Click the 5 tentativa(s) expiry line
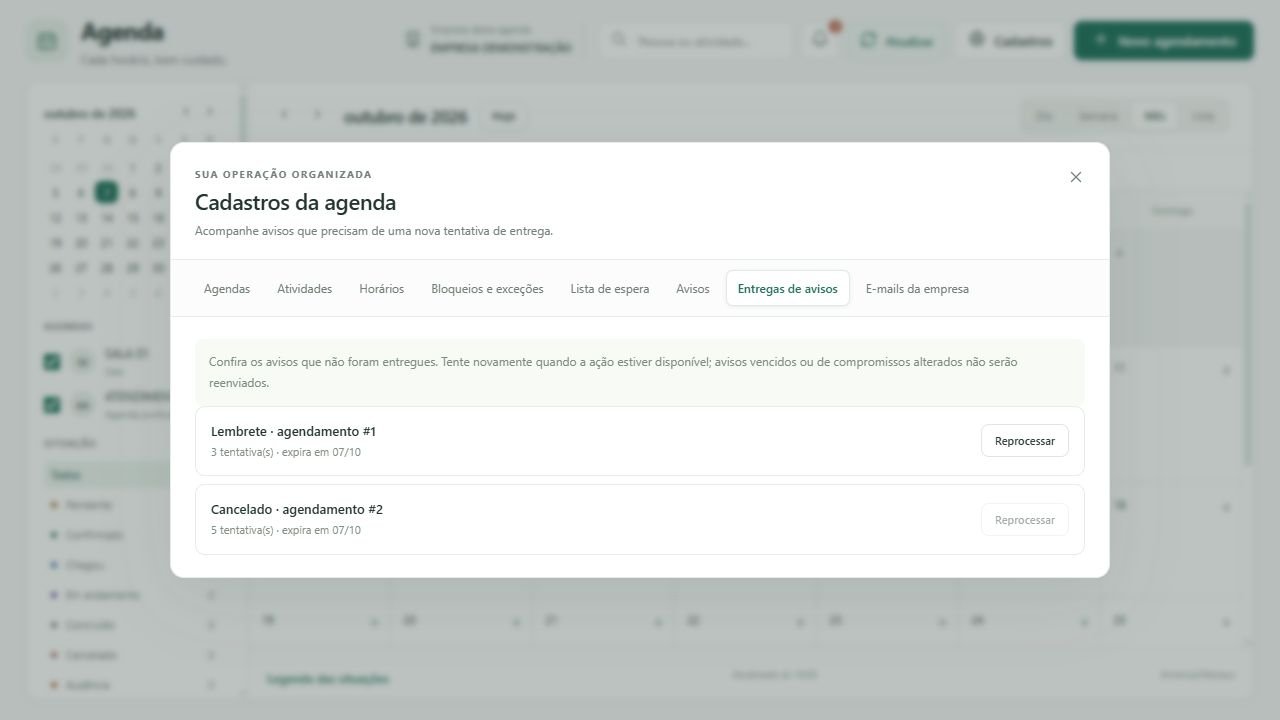Viewport: 1280px width, 720px height. pyautogui.click(x=286, y=531)
